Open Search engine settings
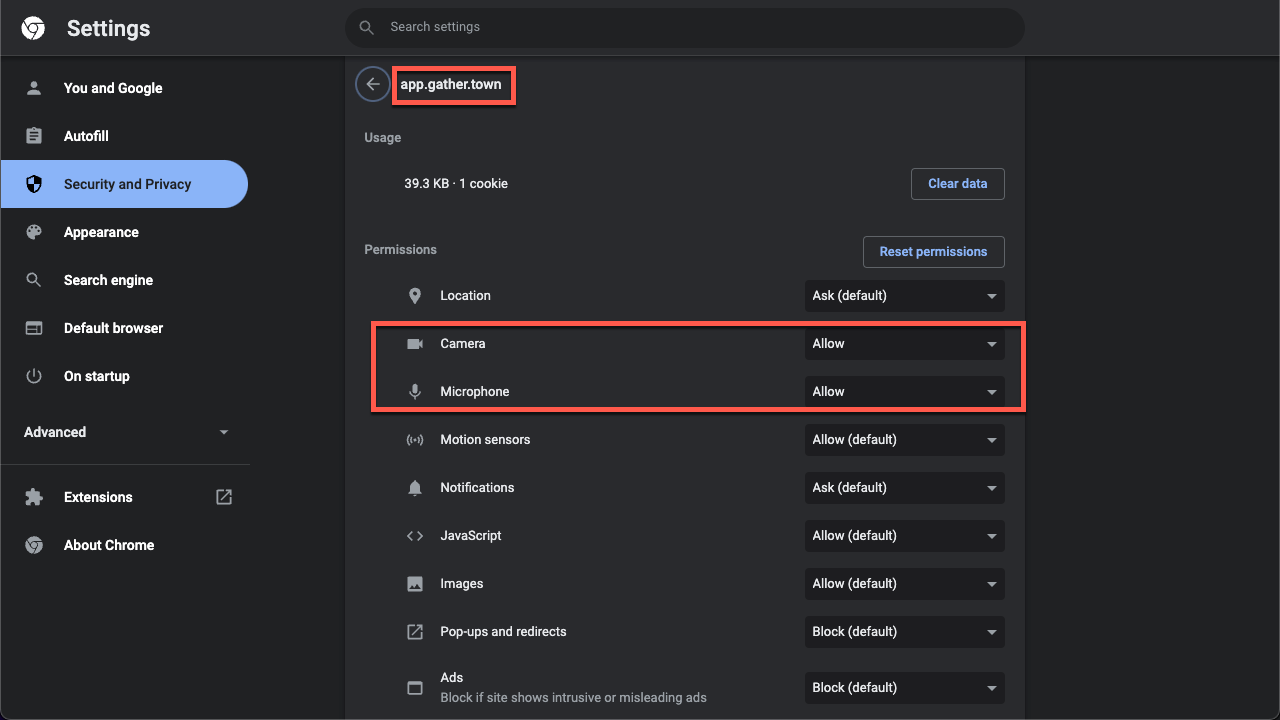 coord(124,280)
